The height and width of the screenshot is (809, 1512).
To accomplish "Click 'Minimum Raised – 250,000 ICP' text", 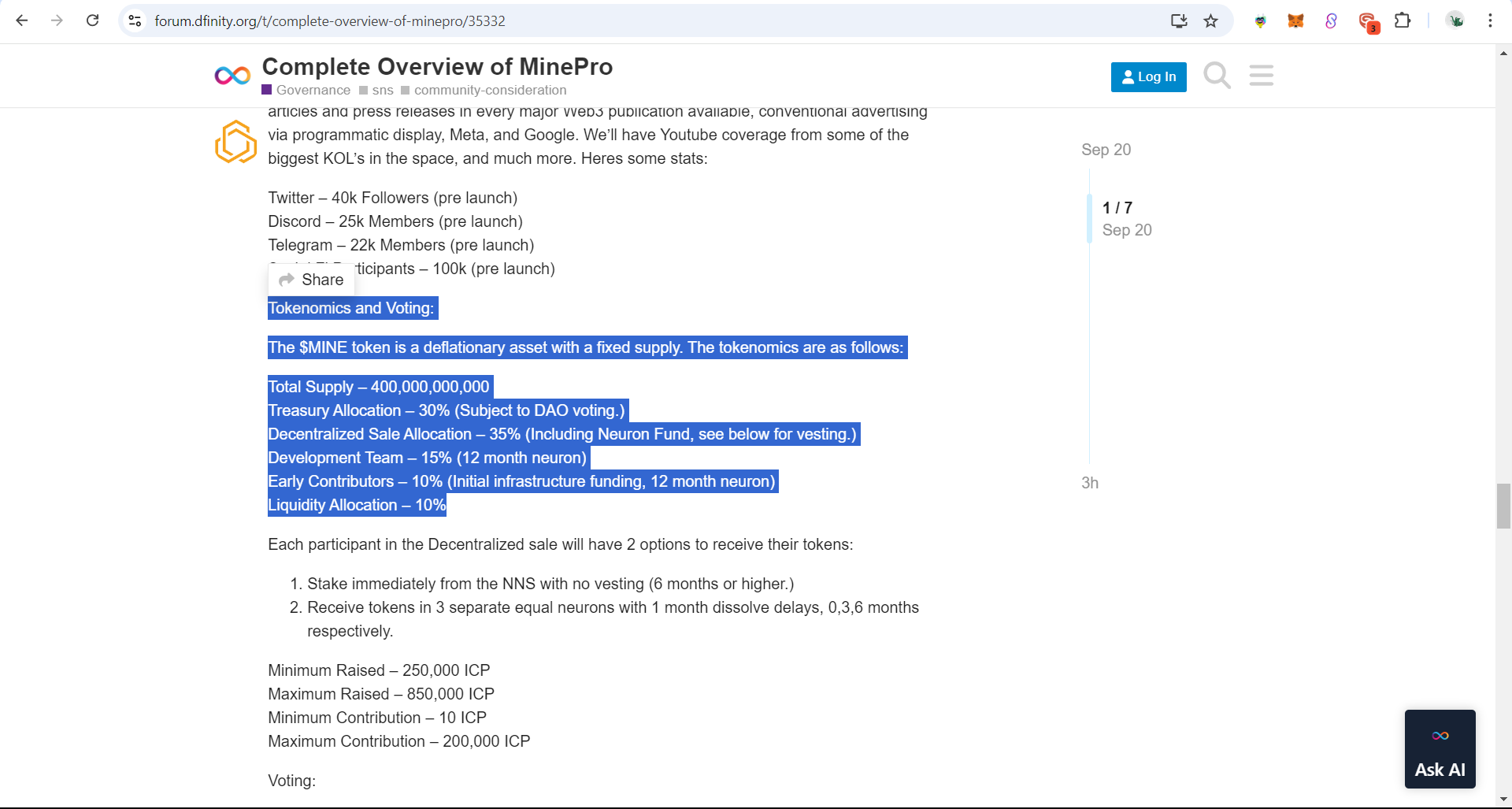I will pos(379,670).
